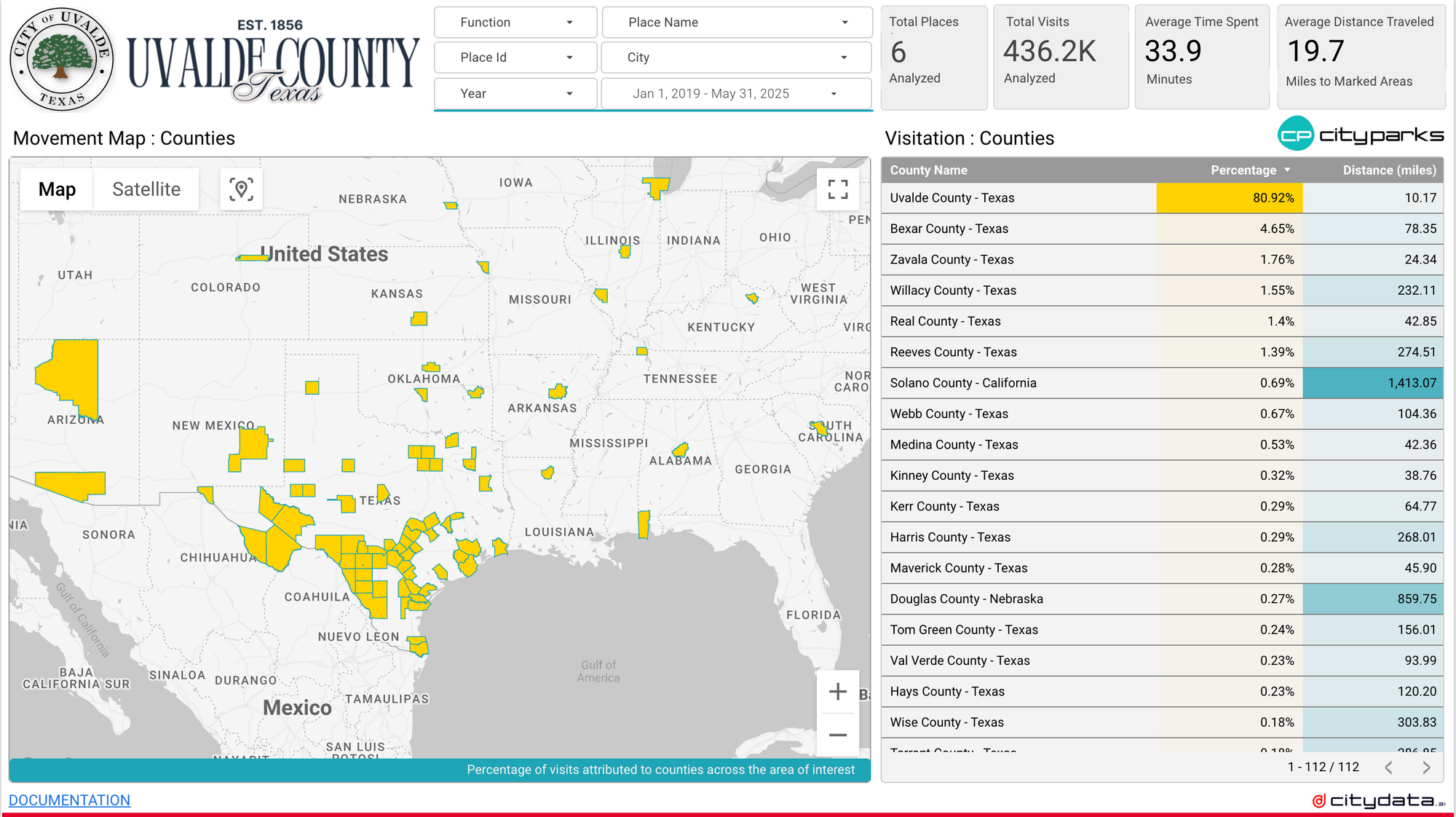Click the map location pin recenter icon

click(x=241, y=189)
